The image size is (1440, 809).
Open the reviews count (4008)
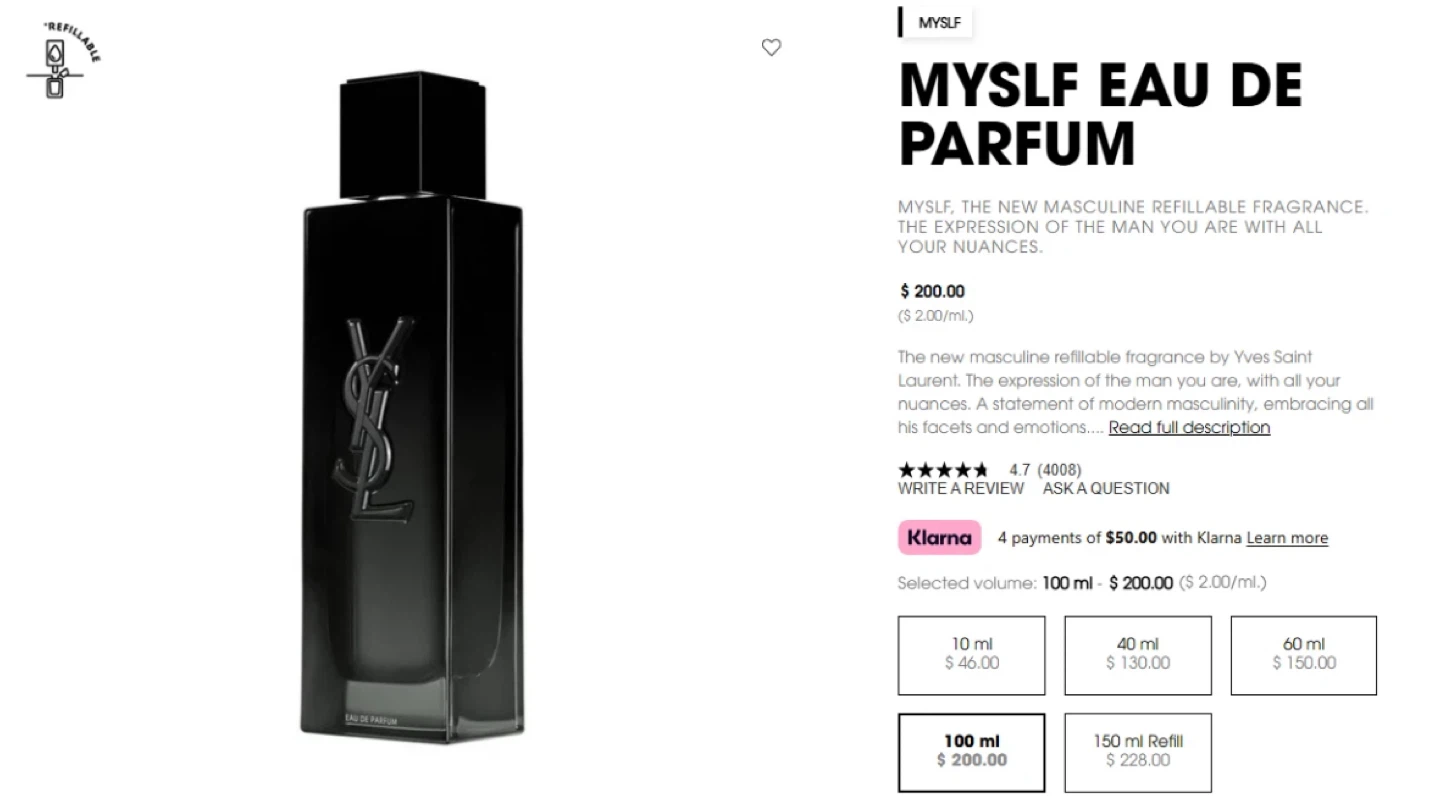pos(1059,469)
